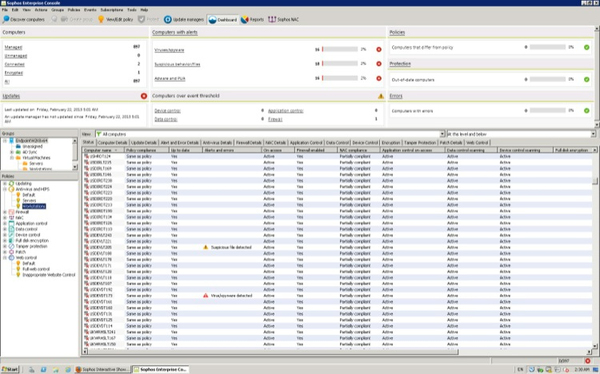Click green check for Computers that differ from policy
Image resolution: width=600 pixels, height=374 pixels.
(x=587, y=47)
